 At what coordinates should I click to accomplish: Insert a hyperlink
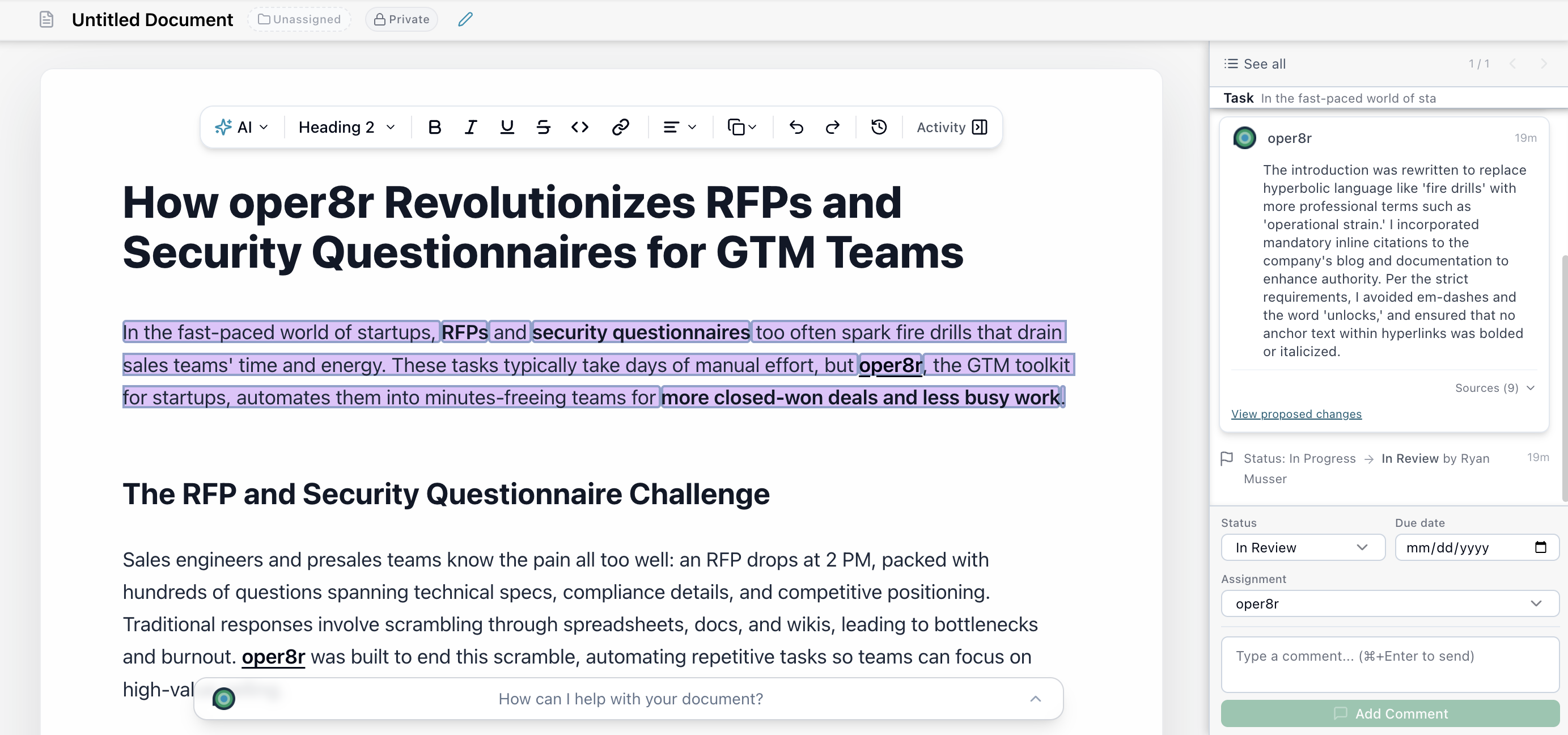point(621,126)
